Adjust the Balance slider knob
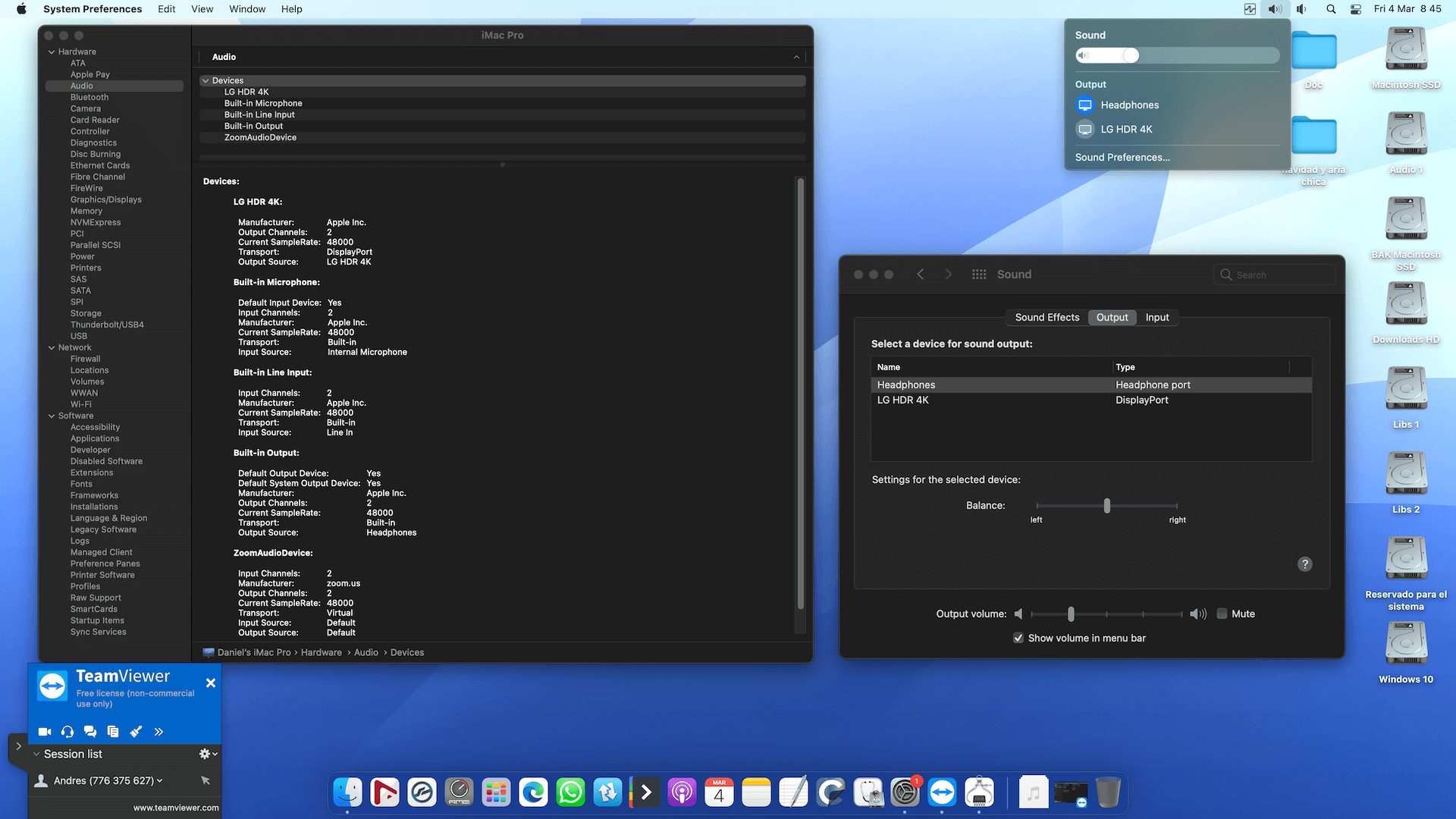This screenshot has height=819, width=1456. pos(1107,506)
